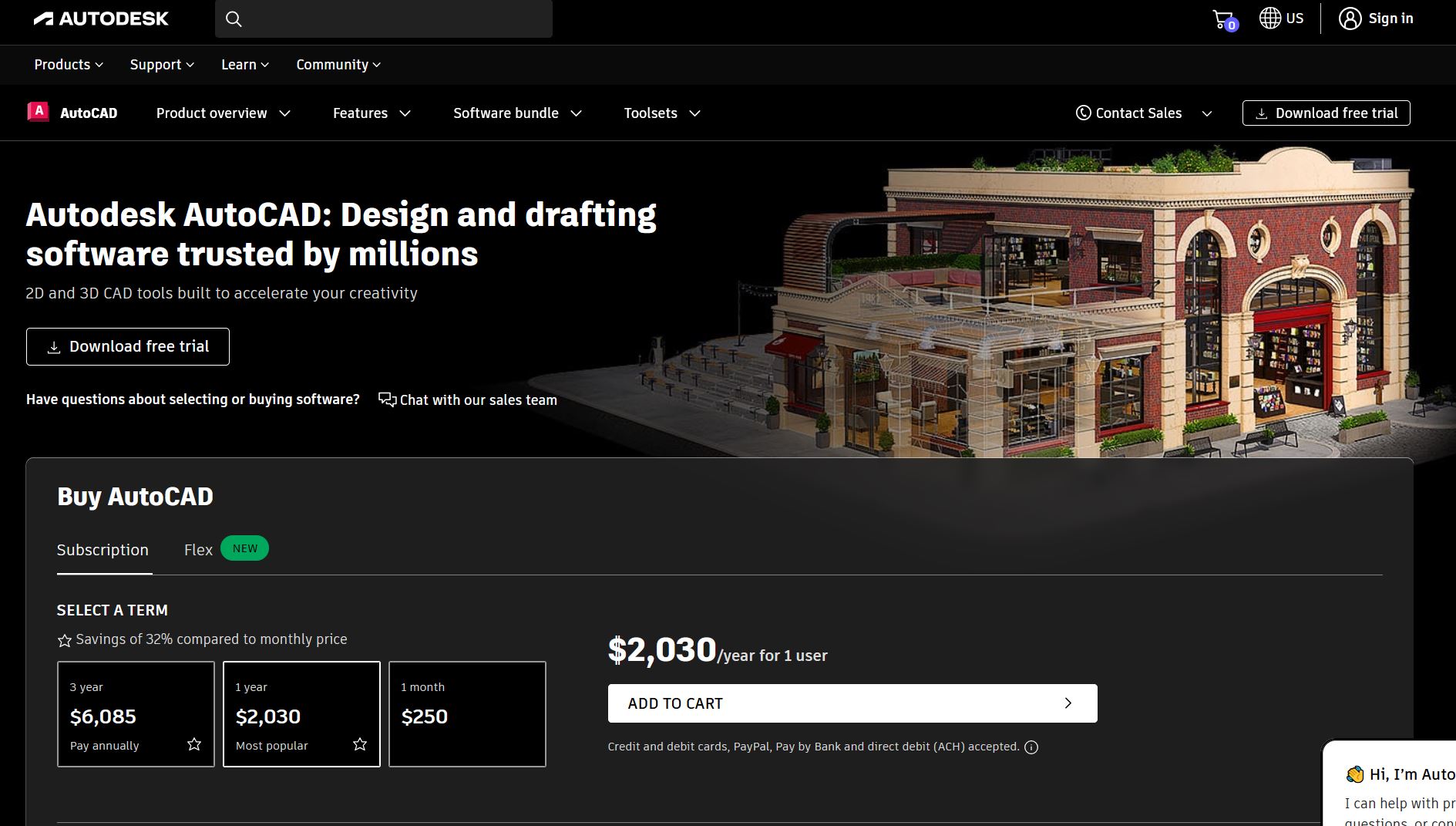Image resolution: width=1456 pixels, height=826 pixels.
Task: Click the payment info tooltip icon
Action: 1032,747
